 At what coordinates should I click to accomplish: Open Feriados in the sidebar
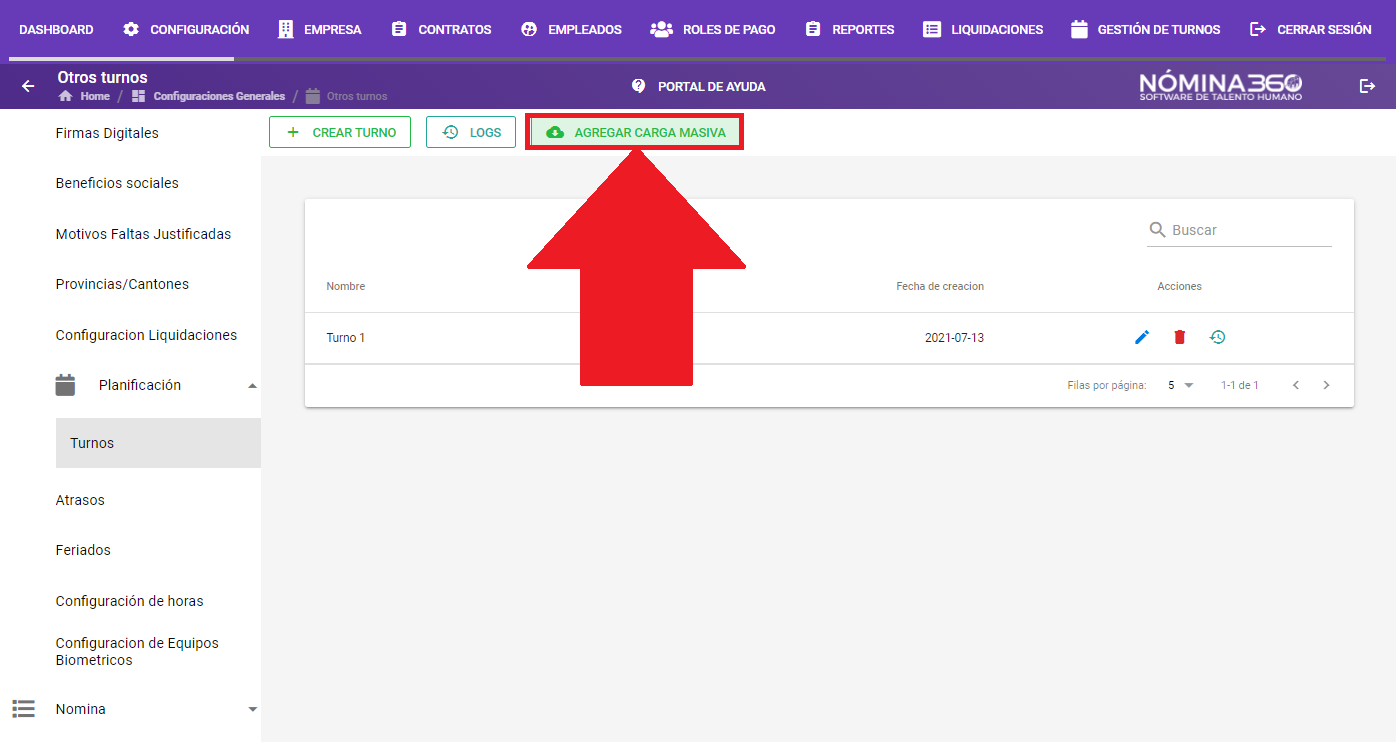pyautogui.click(x=83, y=550)
